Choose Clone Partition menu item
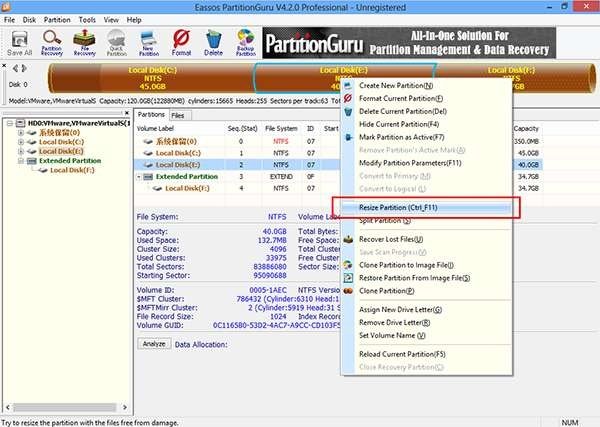 386,291
